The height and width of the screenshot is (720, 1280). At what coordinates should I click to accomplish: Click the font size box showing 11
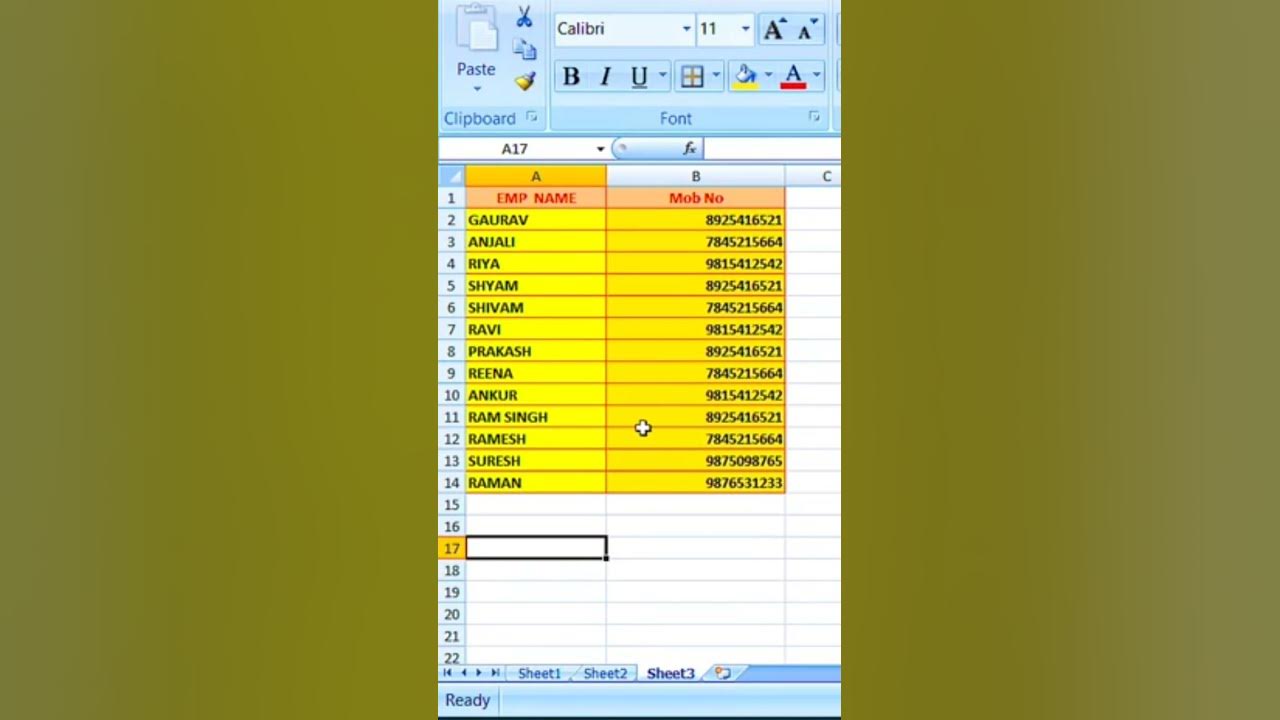point(717,29)
